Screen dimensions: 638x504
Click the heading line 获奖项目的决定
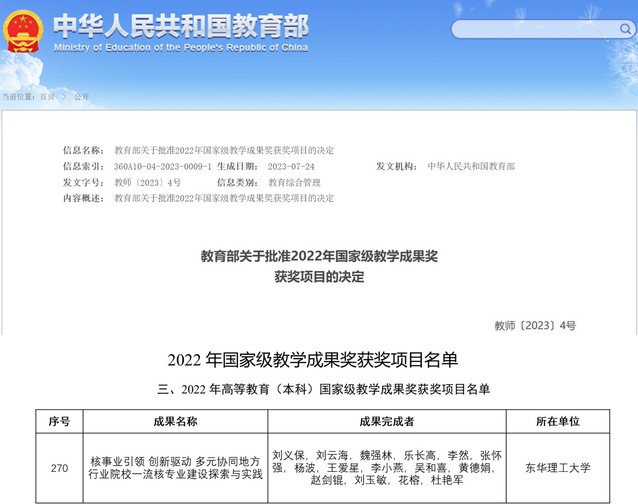(319, 277)
